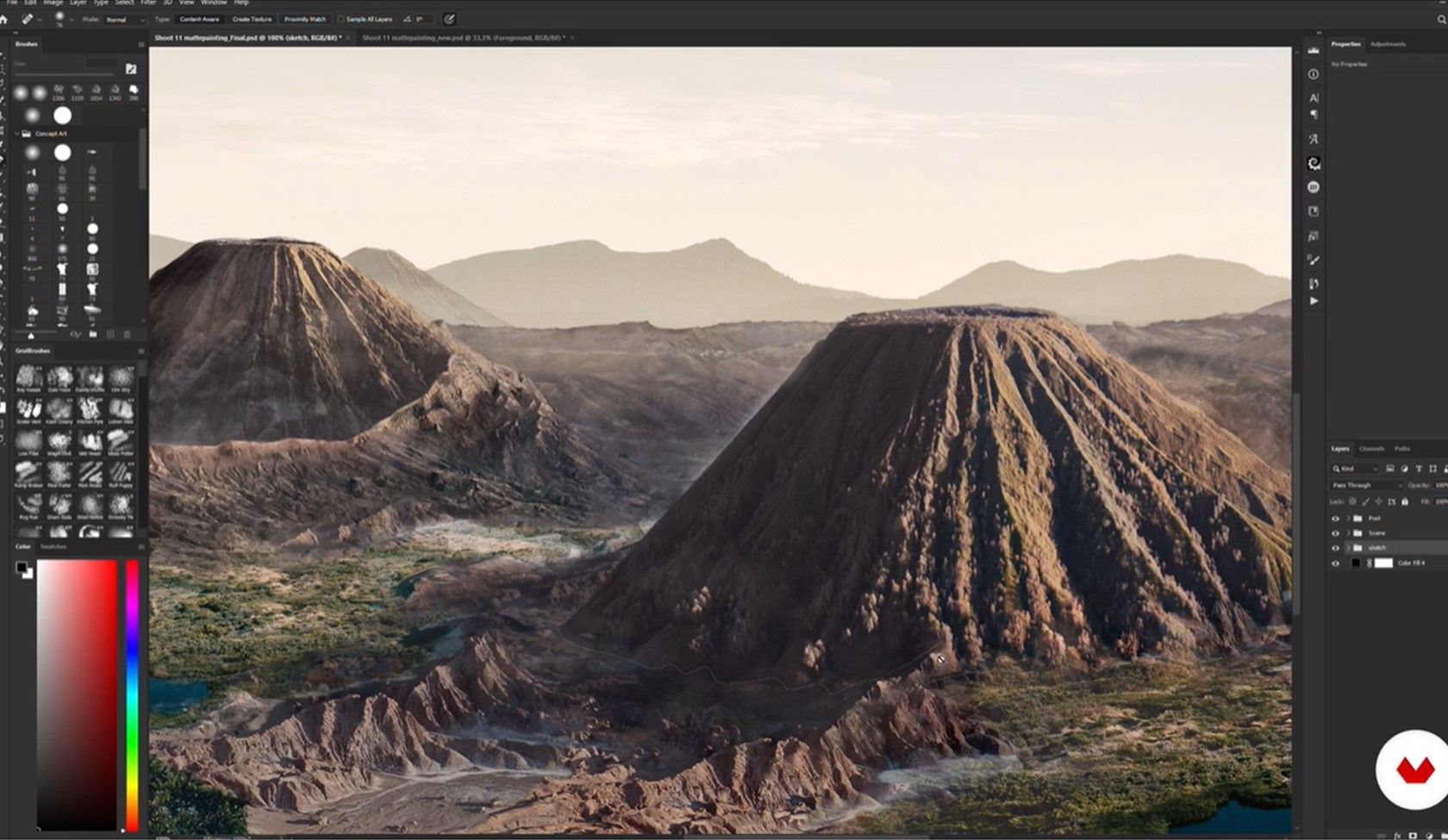The width and height of the screenshot is (1448, 840).
Task: Hide the Scene layer group
Action: pyautogui.click(x=1336, y=533)
